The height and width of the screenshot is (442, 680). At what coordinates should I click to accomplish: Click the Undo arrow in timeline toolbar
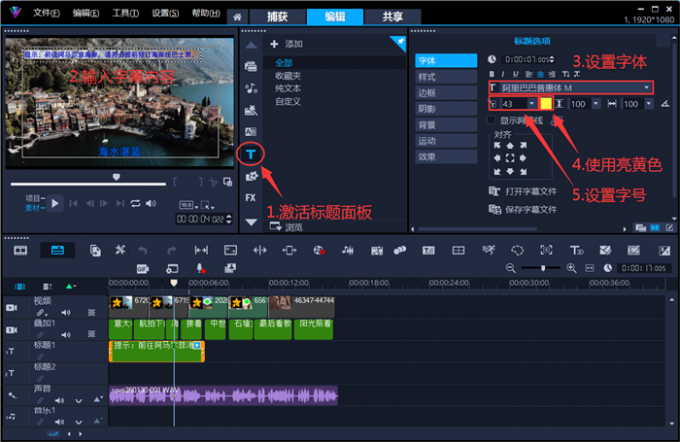tap(143, 250)
